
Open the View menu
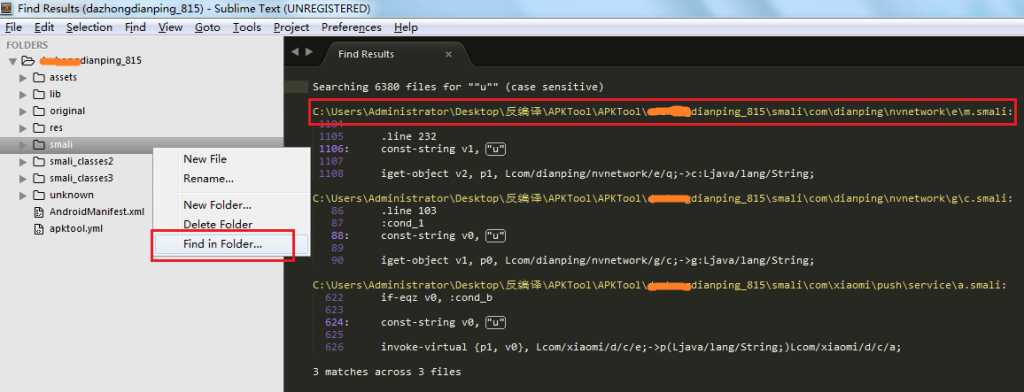click(170, 27)
